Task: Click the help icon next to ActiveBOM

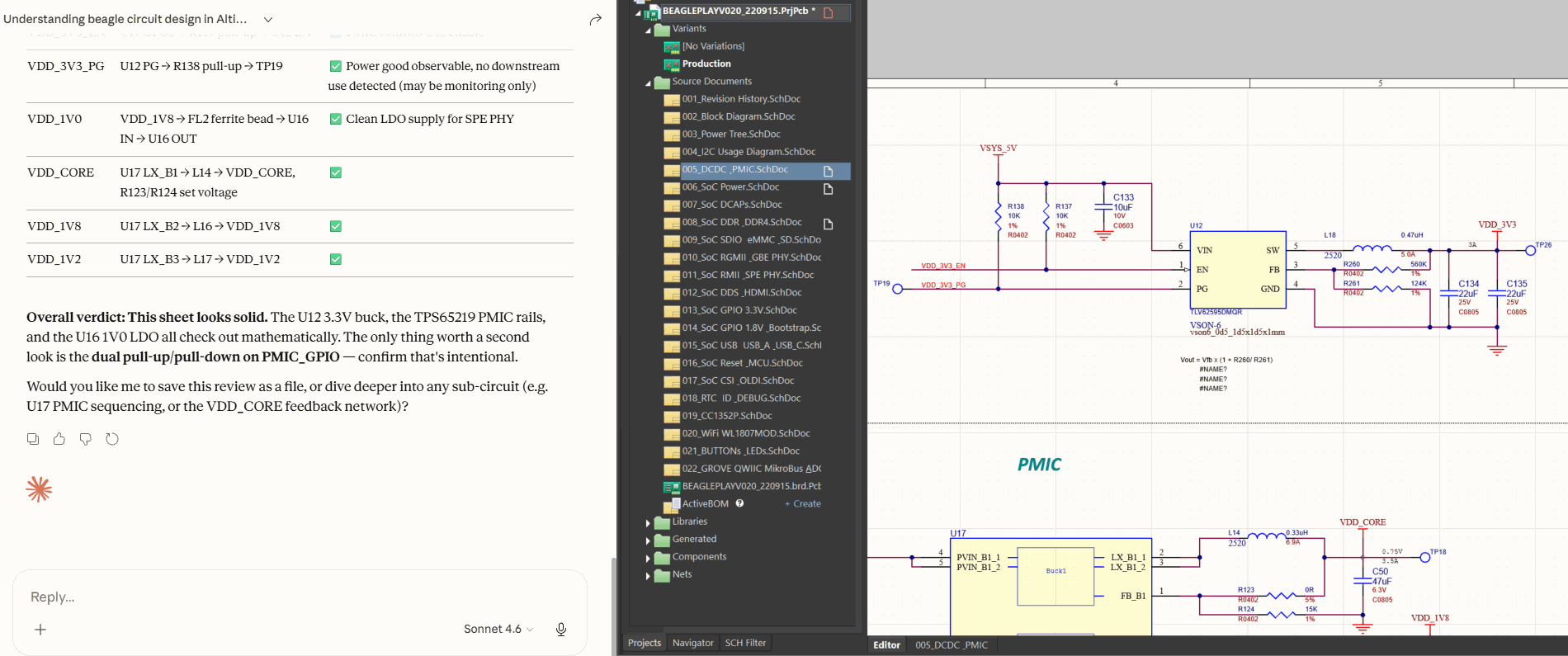Action: click(x=739, y=503)
